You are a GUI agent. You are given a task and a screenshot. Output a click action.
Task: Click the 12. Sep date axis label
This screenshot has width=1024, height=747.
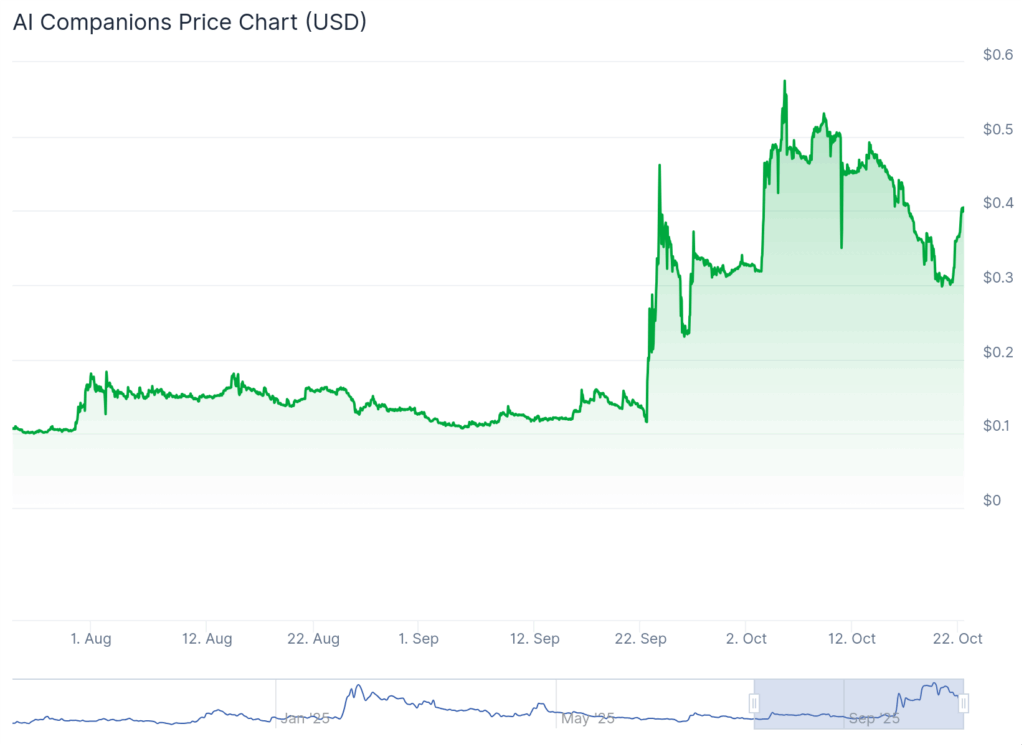coord(535,638)
